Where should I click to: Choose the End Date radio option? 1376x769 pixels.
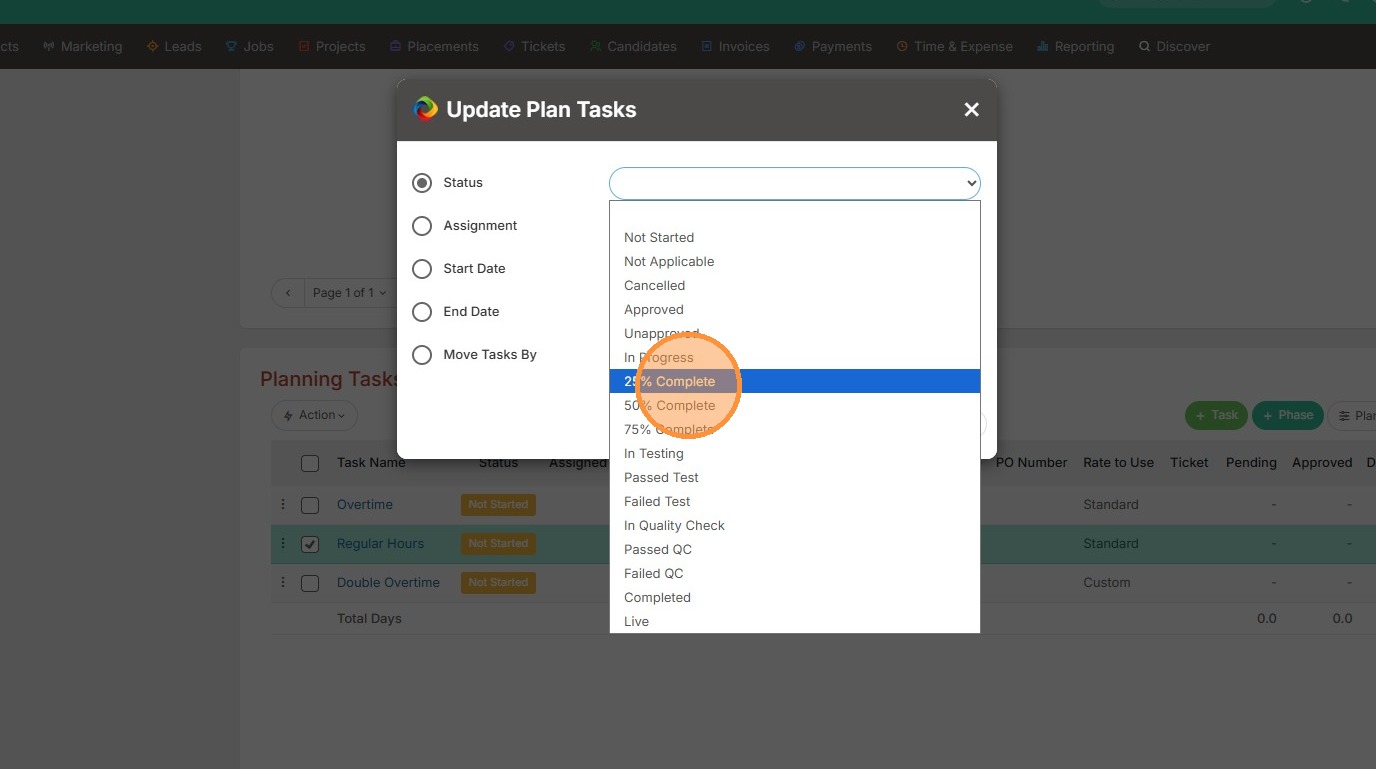tap(422, 312)
